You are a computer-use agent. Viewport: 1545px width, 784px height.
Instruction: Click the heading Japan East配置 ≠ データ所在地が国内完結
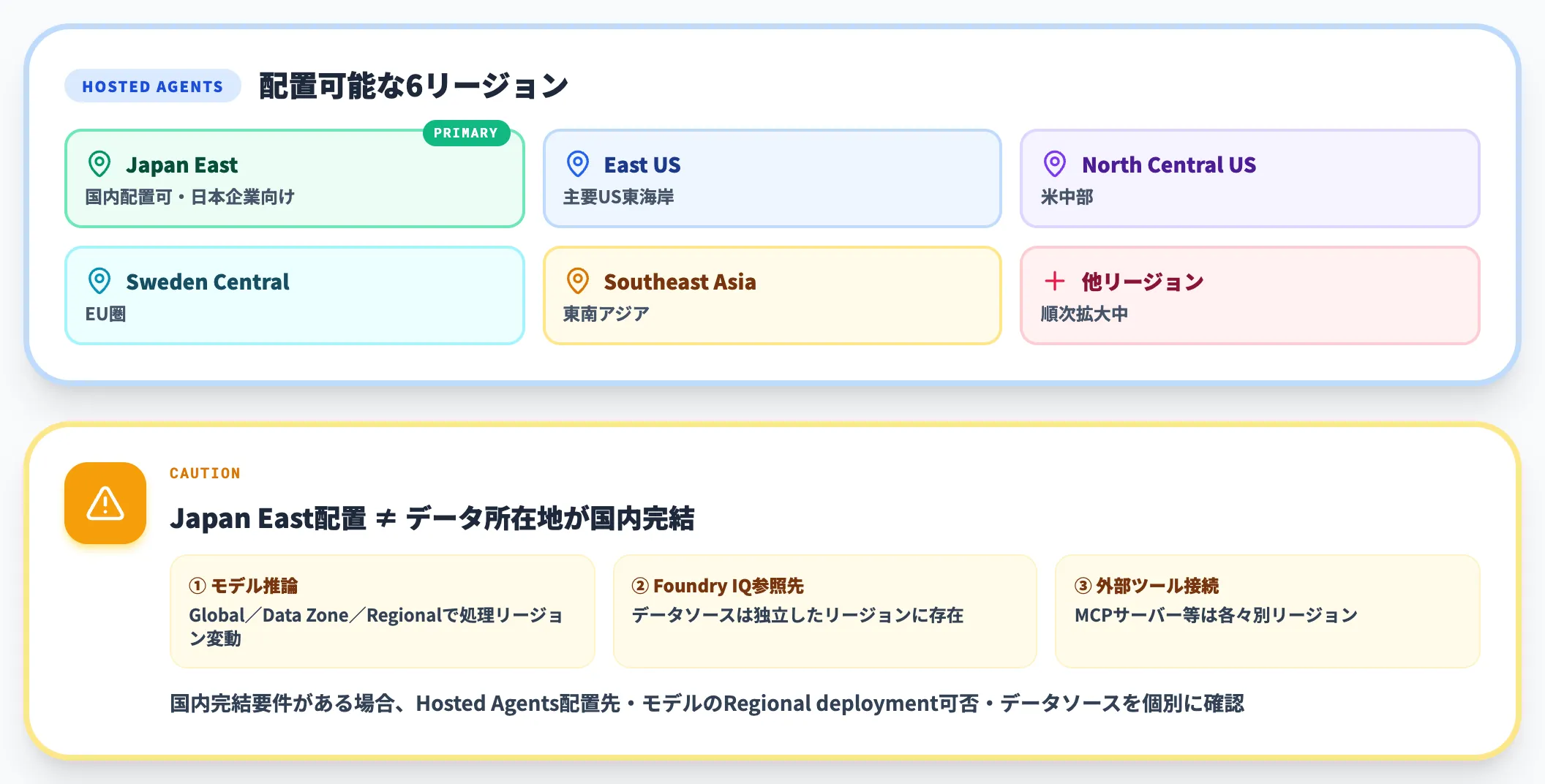[x=432, y=519]
